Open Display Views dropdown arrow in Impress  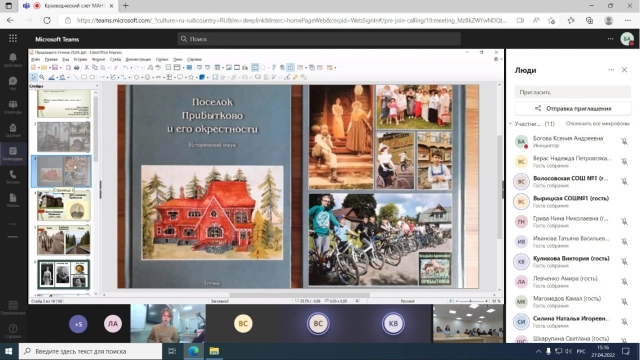[x=184, y=68]
